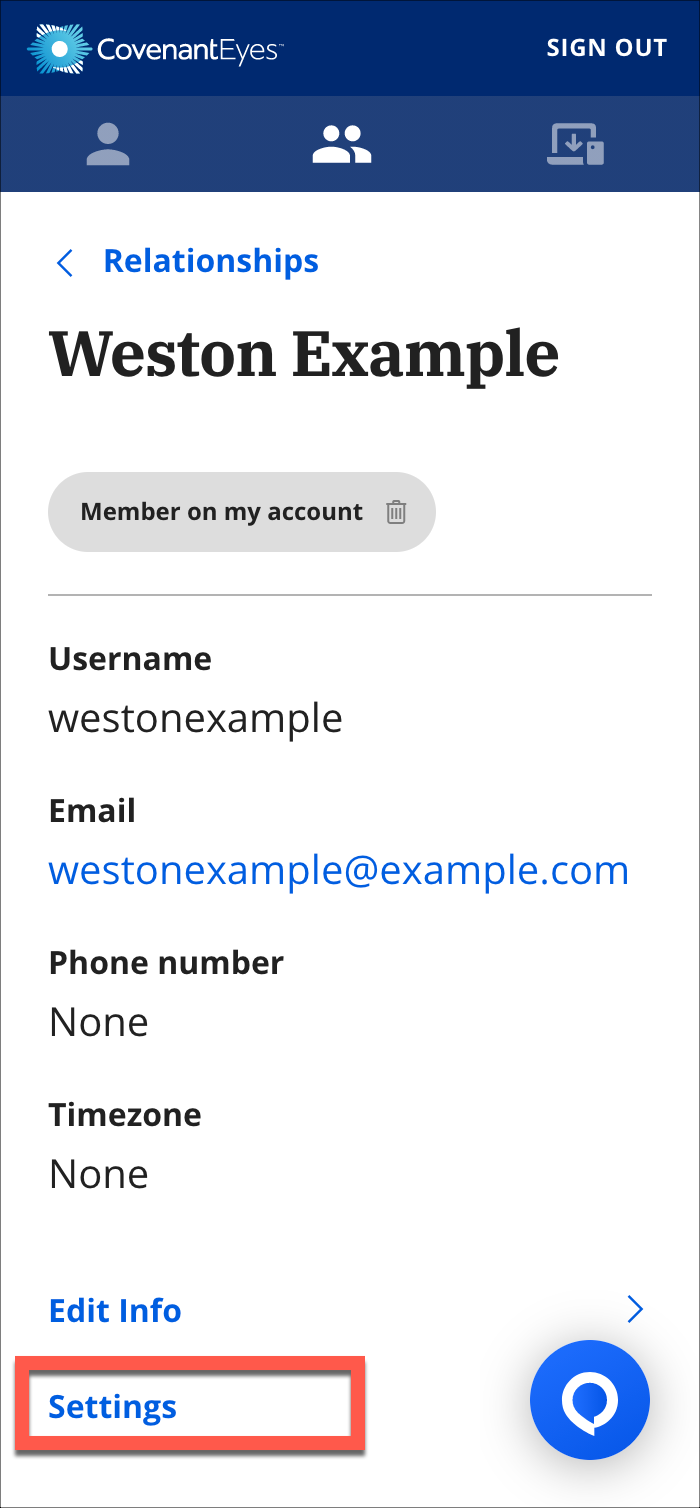Click the Weston Example heading
The height and width of the screenshot is (1508, 700).
click(303, 353)
